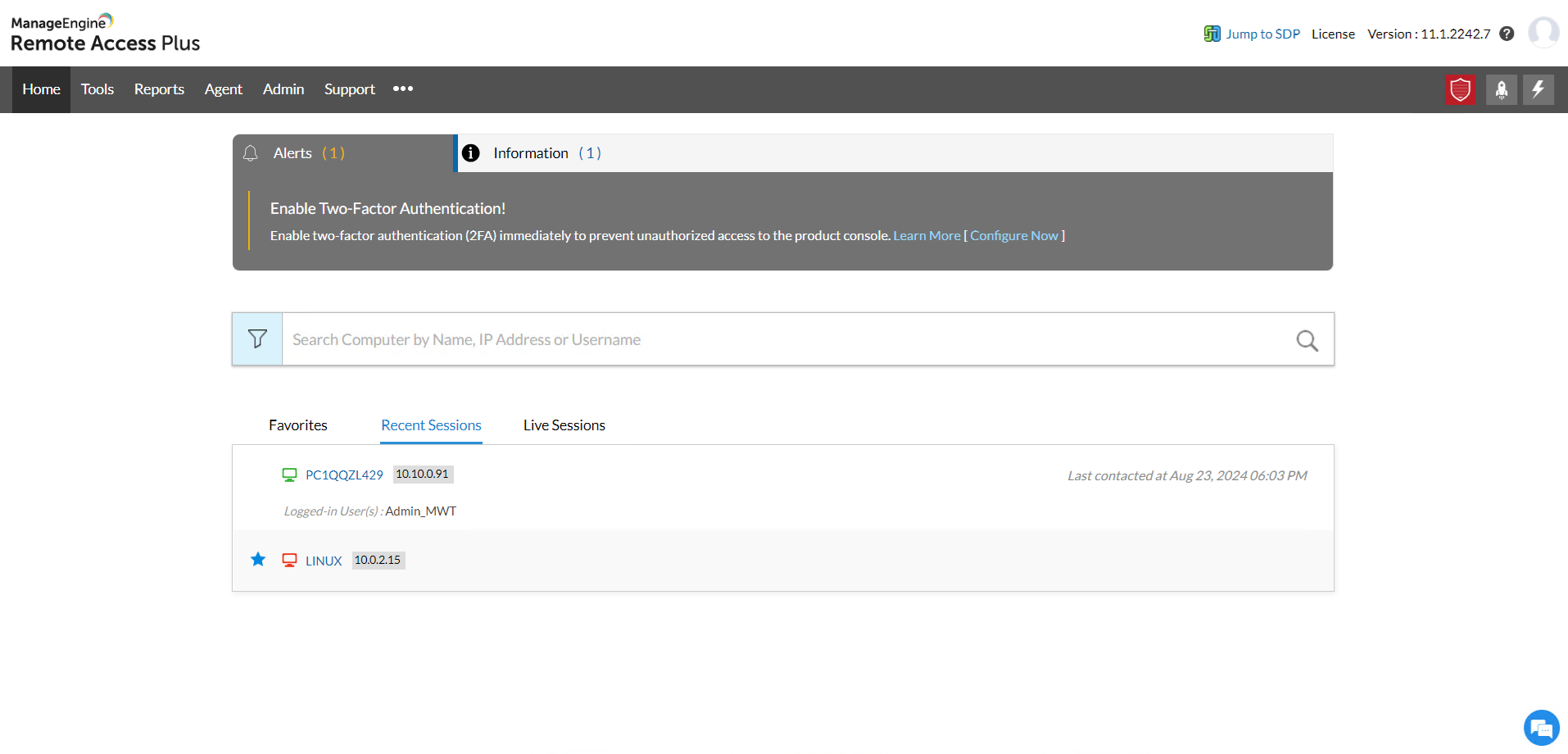This screenshot has width=1568, height=754.
Task: Toggle the favorite star for LINUX
Action: [x=258, y=560]
